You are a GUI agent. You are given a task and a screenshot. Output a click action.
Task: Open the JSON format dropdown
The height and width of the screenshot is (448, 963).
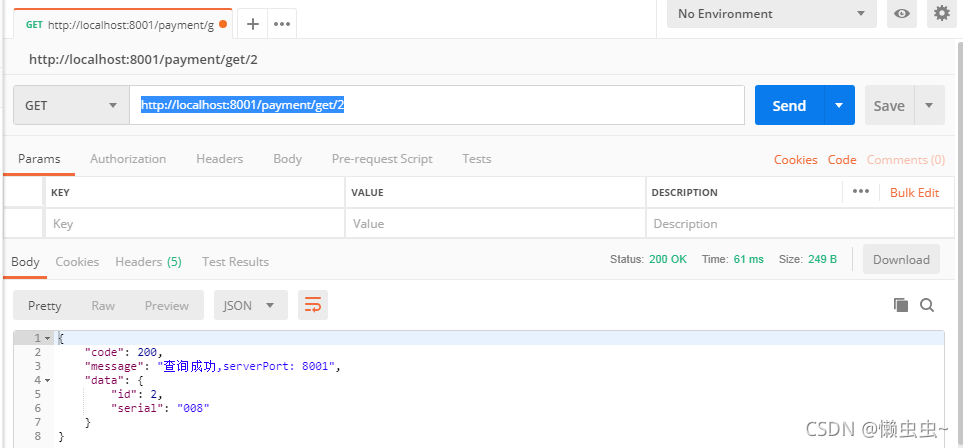pos(251,305)
